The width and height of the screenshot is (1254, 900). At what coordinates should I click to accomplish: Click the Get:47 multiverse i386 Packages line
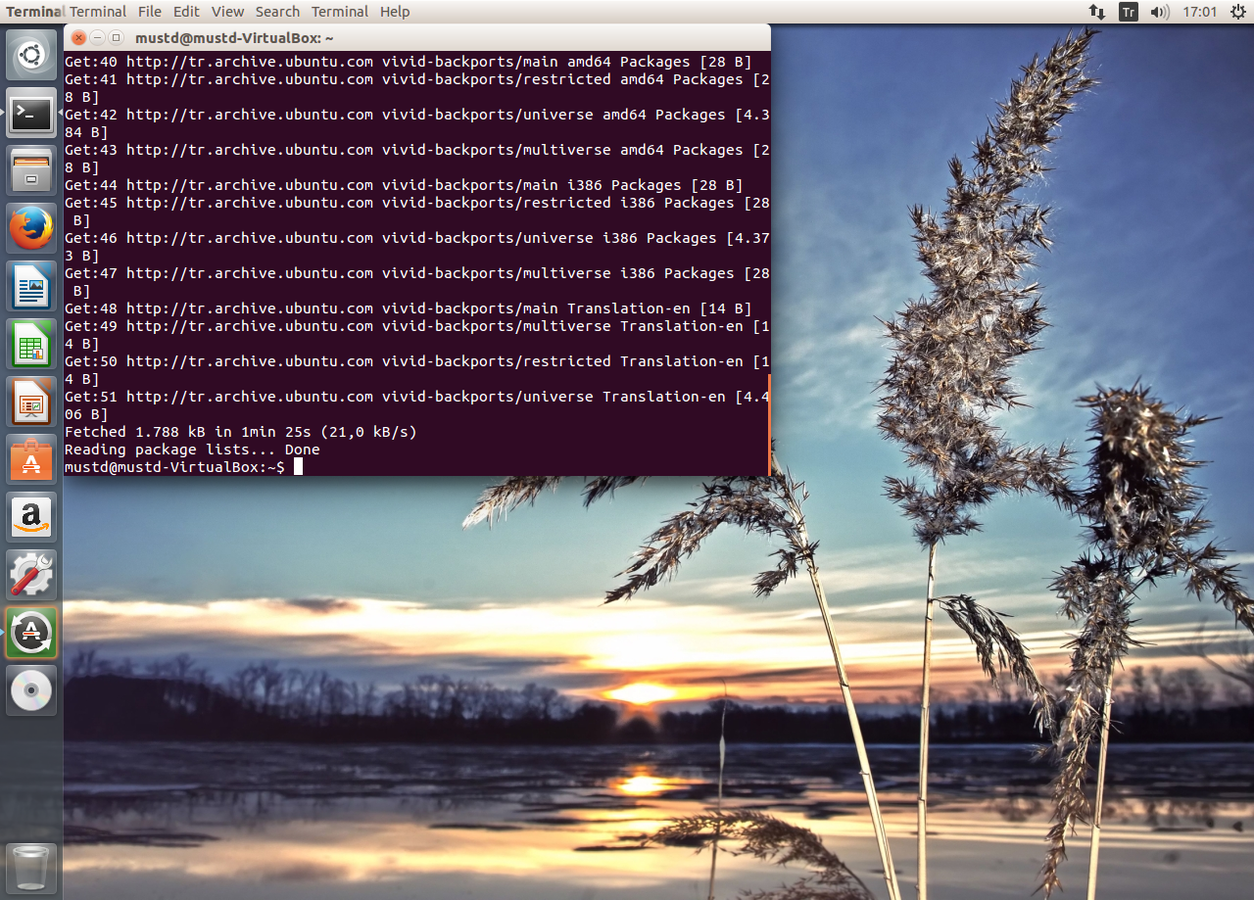pos(415,282)
